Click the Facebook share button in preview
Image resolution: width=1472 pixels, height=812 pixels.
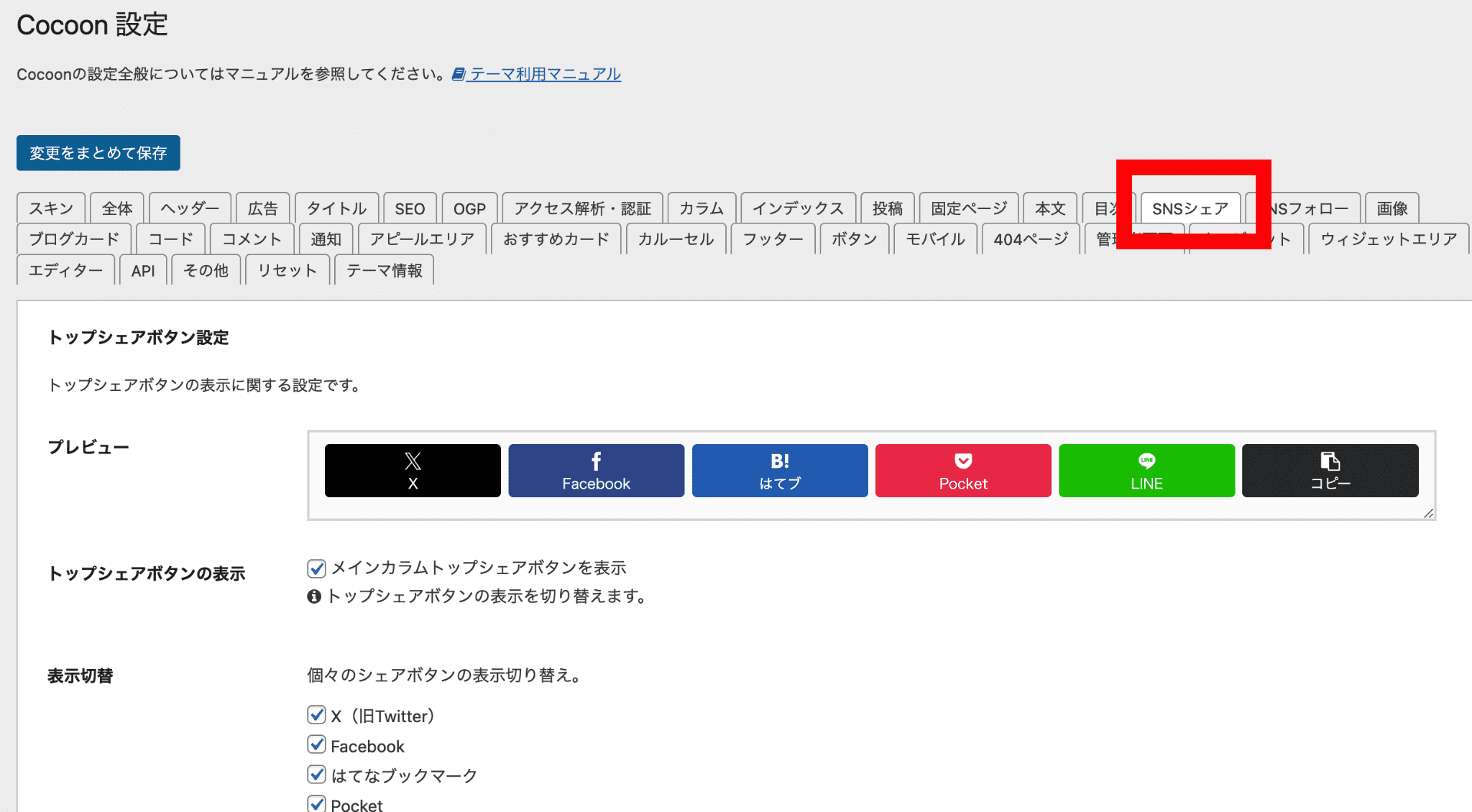(596, 471)
